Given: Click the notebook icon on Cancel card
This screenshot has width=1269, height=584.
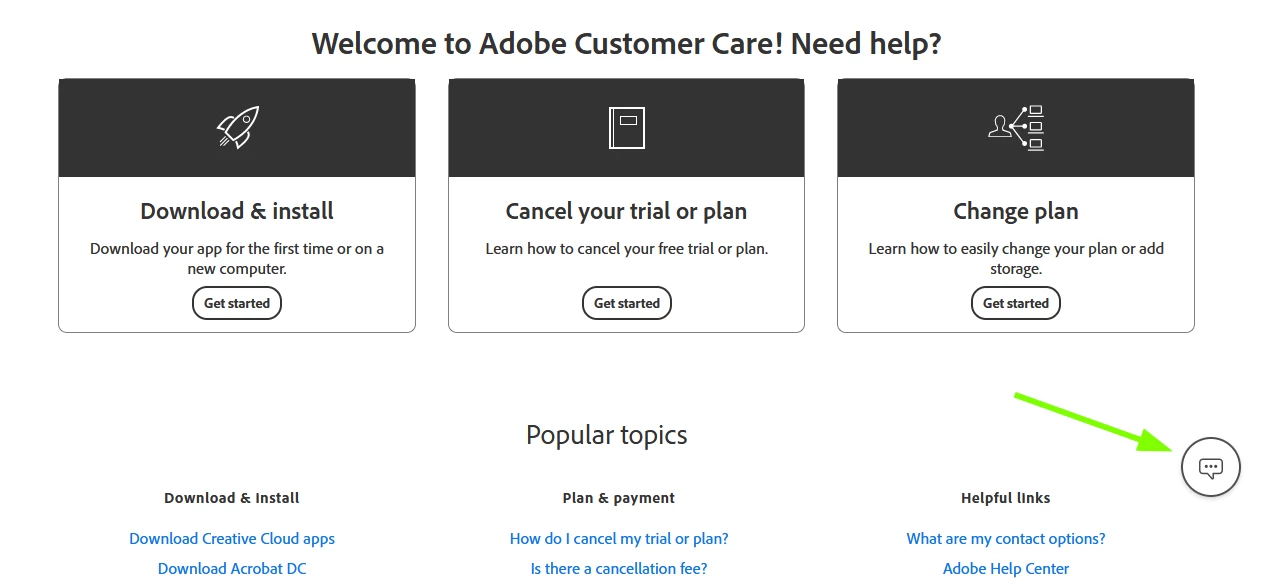Looking at the screenshot, I should pyautogui.click(x=627, y=128).
